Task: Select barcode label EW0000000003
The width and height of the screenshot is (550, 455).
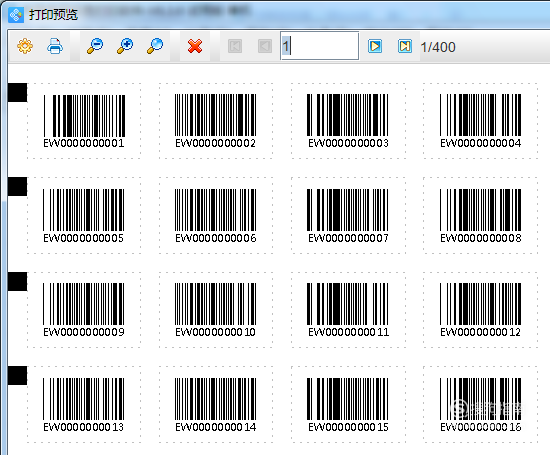Action: [x=348, y=121]
